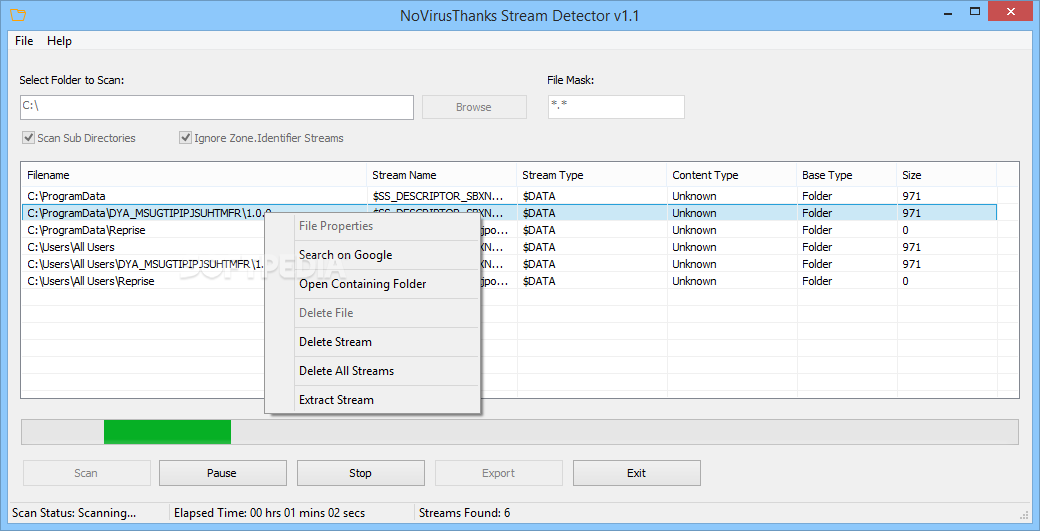Choose Open Containing Folder menu entry
This screenshot has width=1040, height=531.
tap(372, 284)
